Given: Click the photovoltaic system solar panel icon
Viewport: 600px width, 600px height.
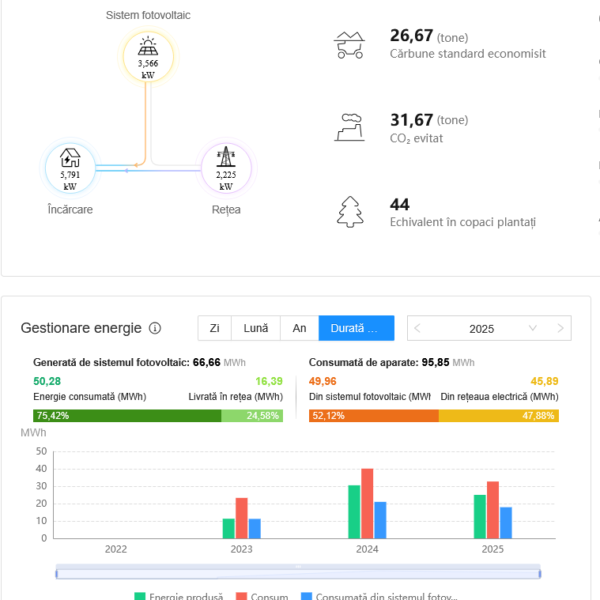Looking at the screenshot, I should coord(147,46).
